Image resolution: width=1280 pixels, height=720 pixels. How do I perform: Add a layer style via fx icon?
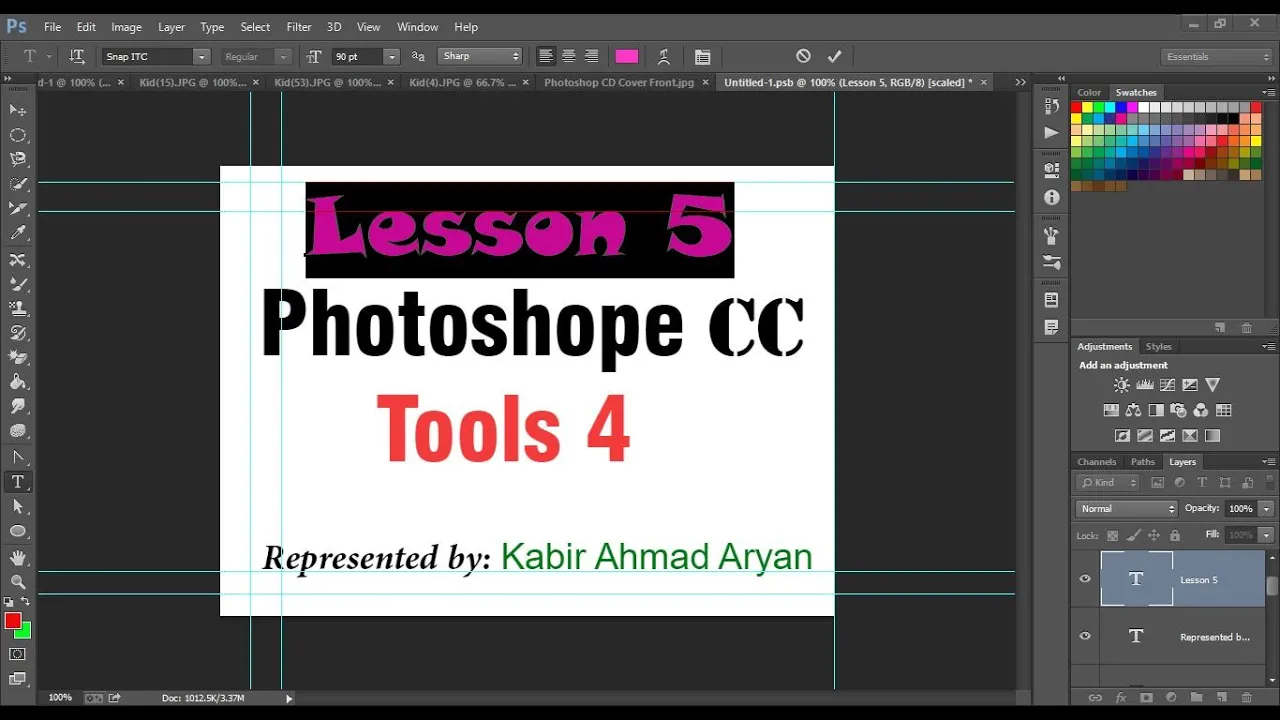click(x=1121, y=697)
